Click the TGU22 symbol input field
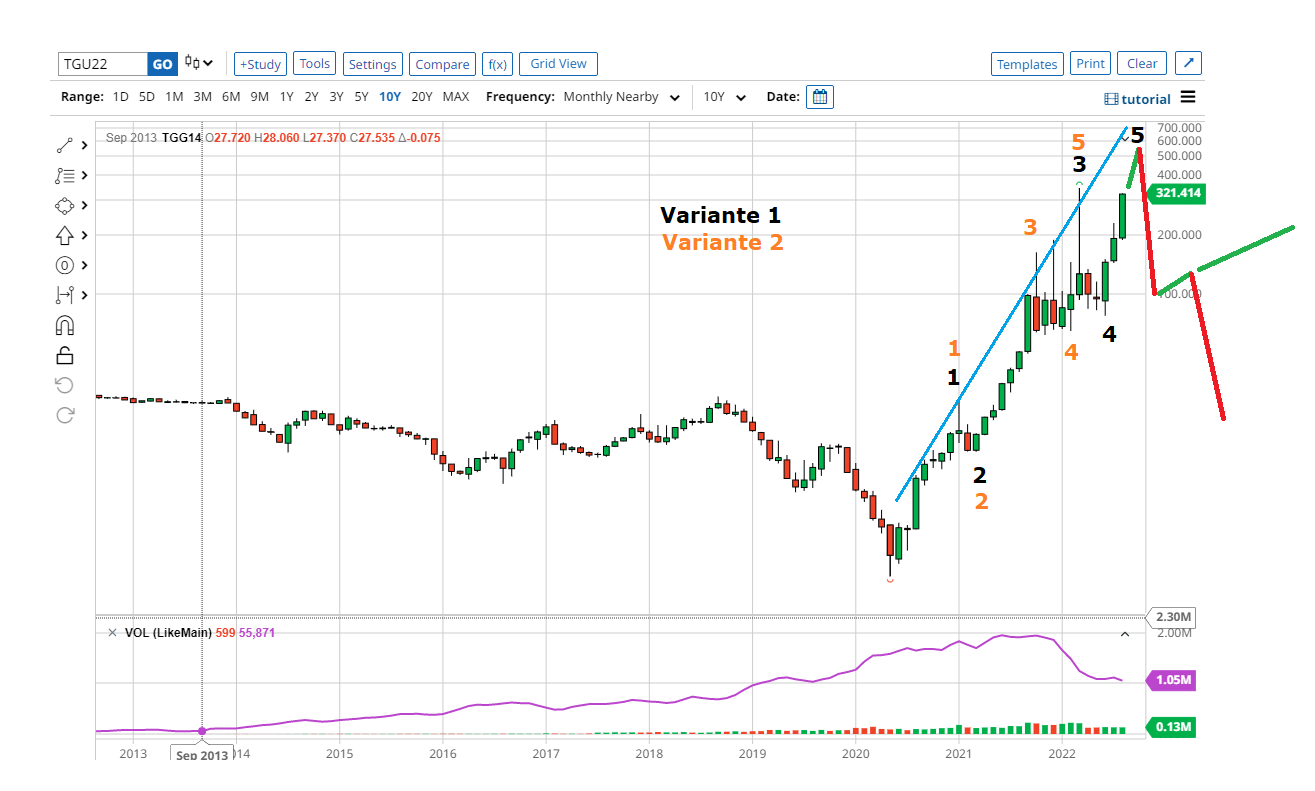 tap(103, 64)
